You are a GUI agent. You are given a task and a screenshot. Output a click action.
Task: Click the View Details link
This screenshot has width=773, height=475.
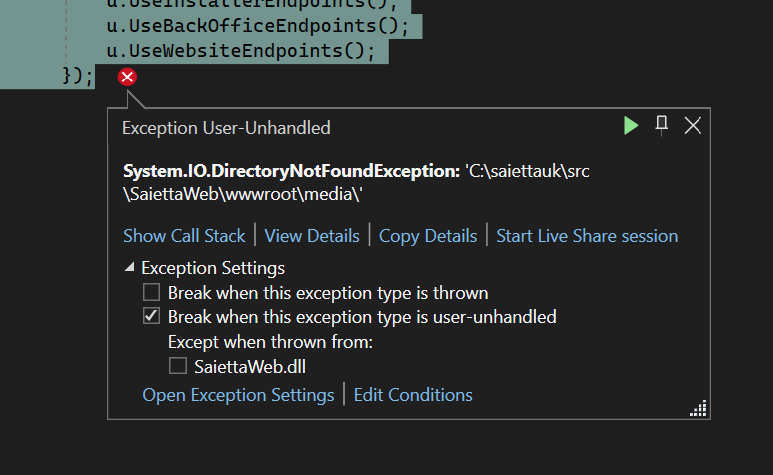tap(312, 236)
